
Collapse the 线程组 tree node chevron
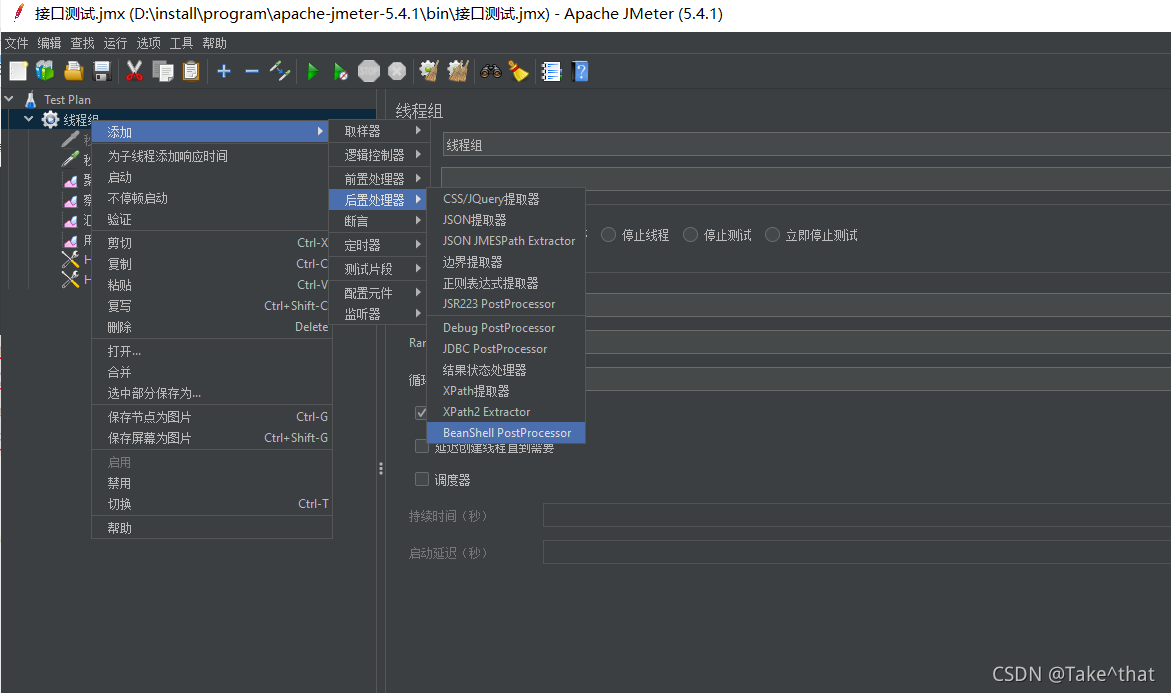click(x=28, y=119)
